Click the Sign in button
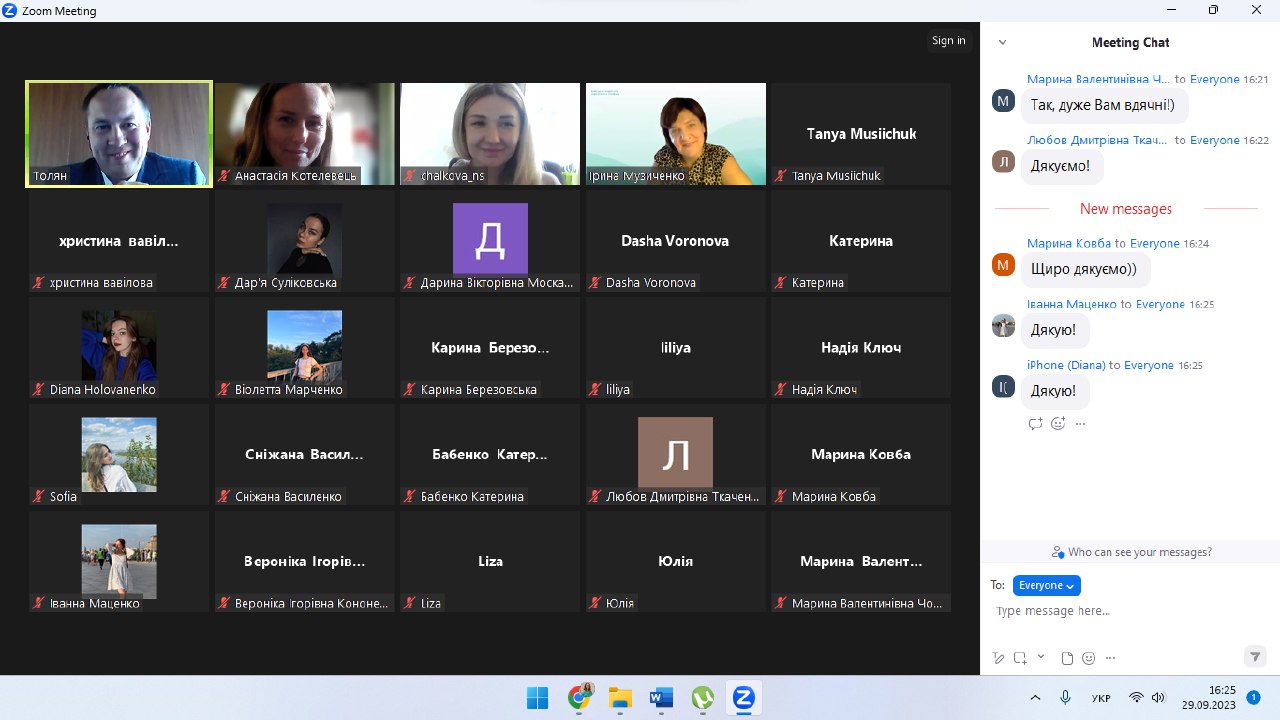This screenshot has width=1280, height=720. coord(948,41)
